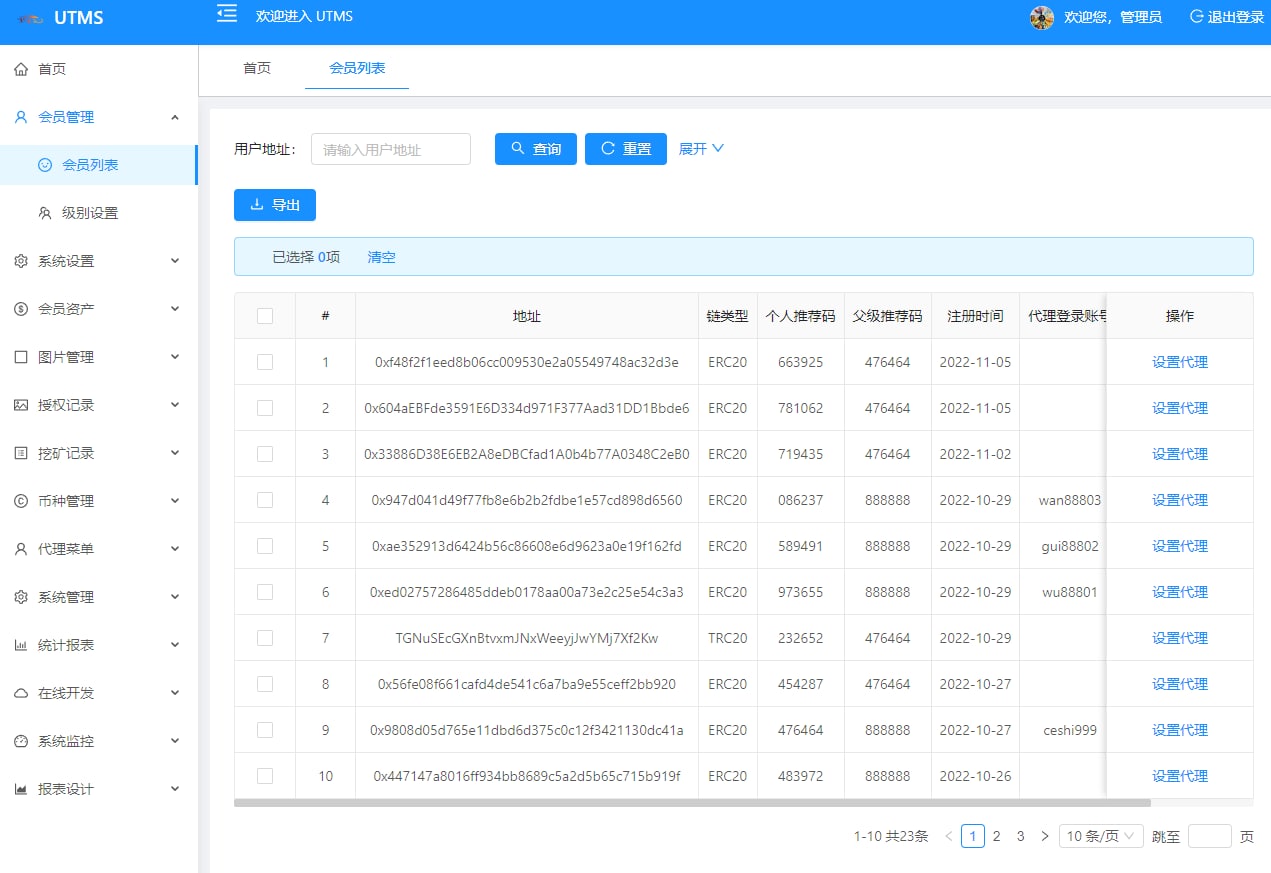
Task: Select the checkbox for row 5
Action: 265,546
